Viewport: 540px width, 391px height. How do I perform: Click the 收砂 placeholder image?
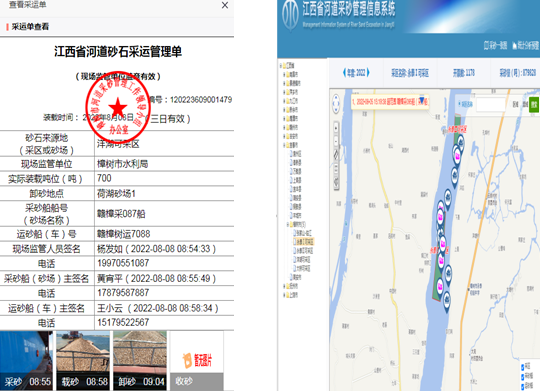tap(197, 361)
